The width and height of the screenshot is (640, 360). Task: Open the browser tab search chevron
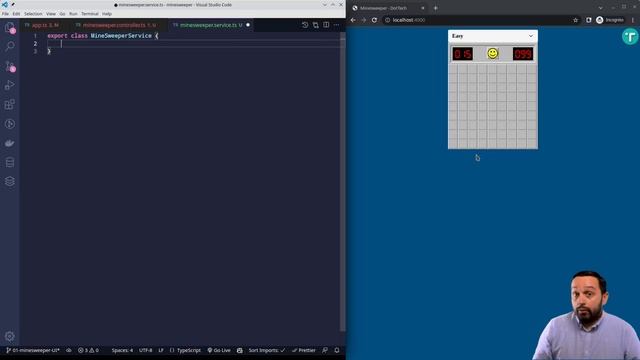point(600,8)
